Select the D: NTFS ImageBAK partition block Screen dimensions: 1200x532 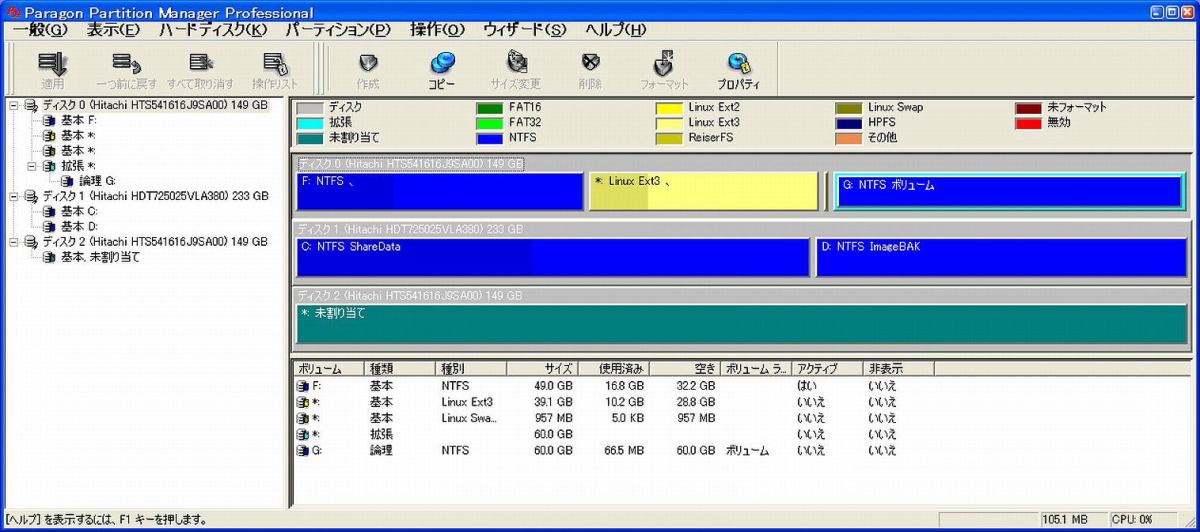point(1001,258)
